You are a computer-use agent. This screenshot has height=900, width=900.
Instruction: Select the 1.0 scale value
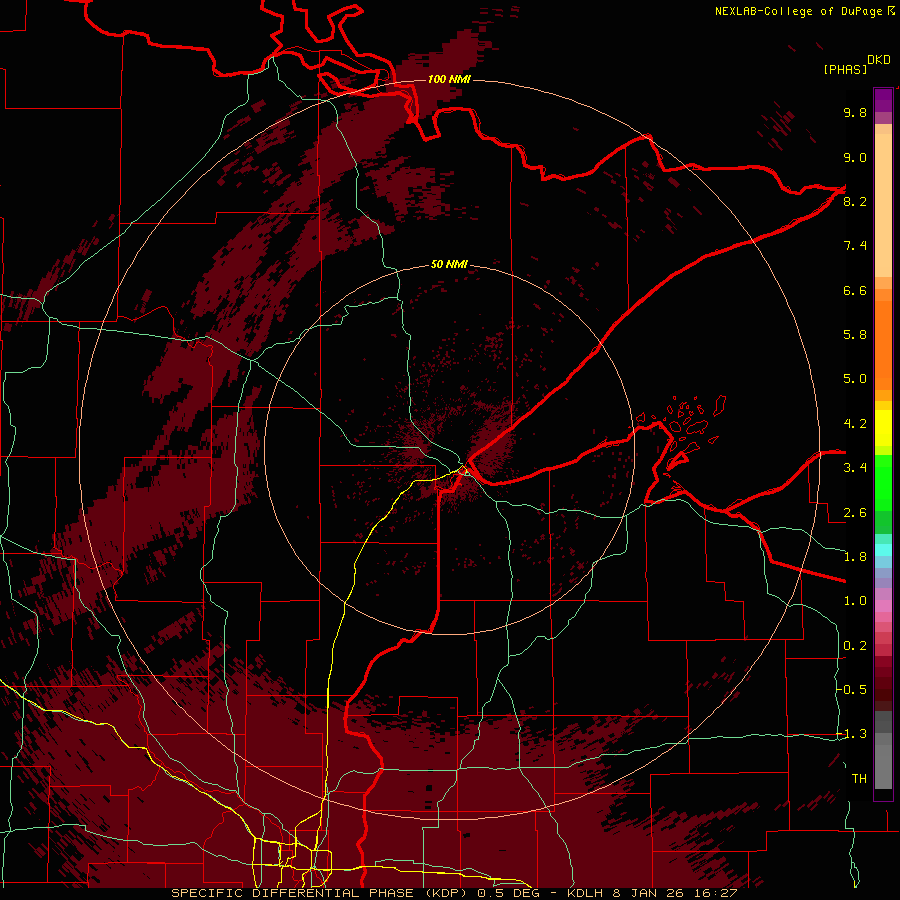855,601
